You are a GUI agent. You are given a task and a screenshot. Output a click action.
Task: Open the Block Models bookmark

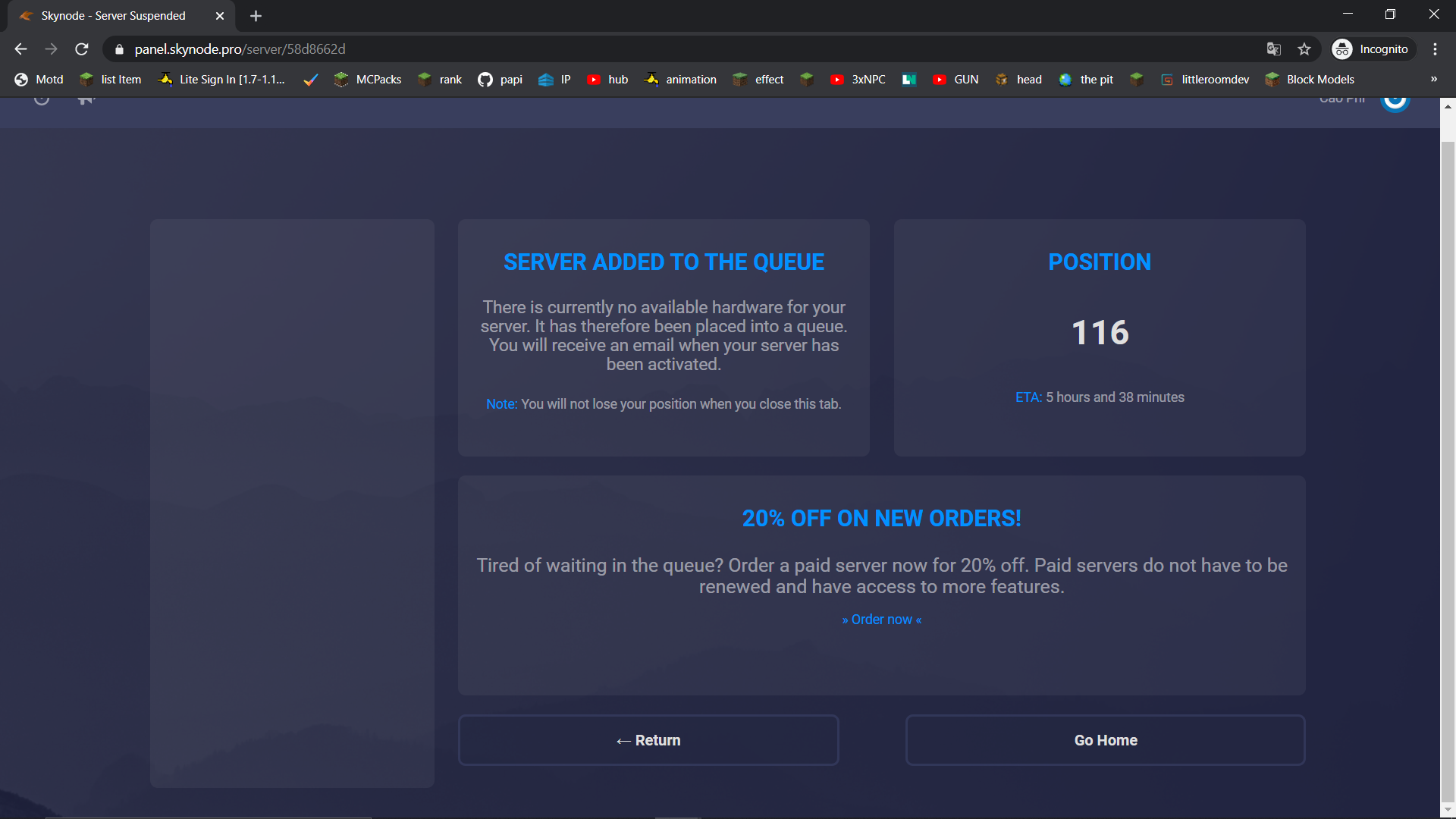pos(1310,80)
